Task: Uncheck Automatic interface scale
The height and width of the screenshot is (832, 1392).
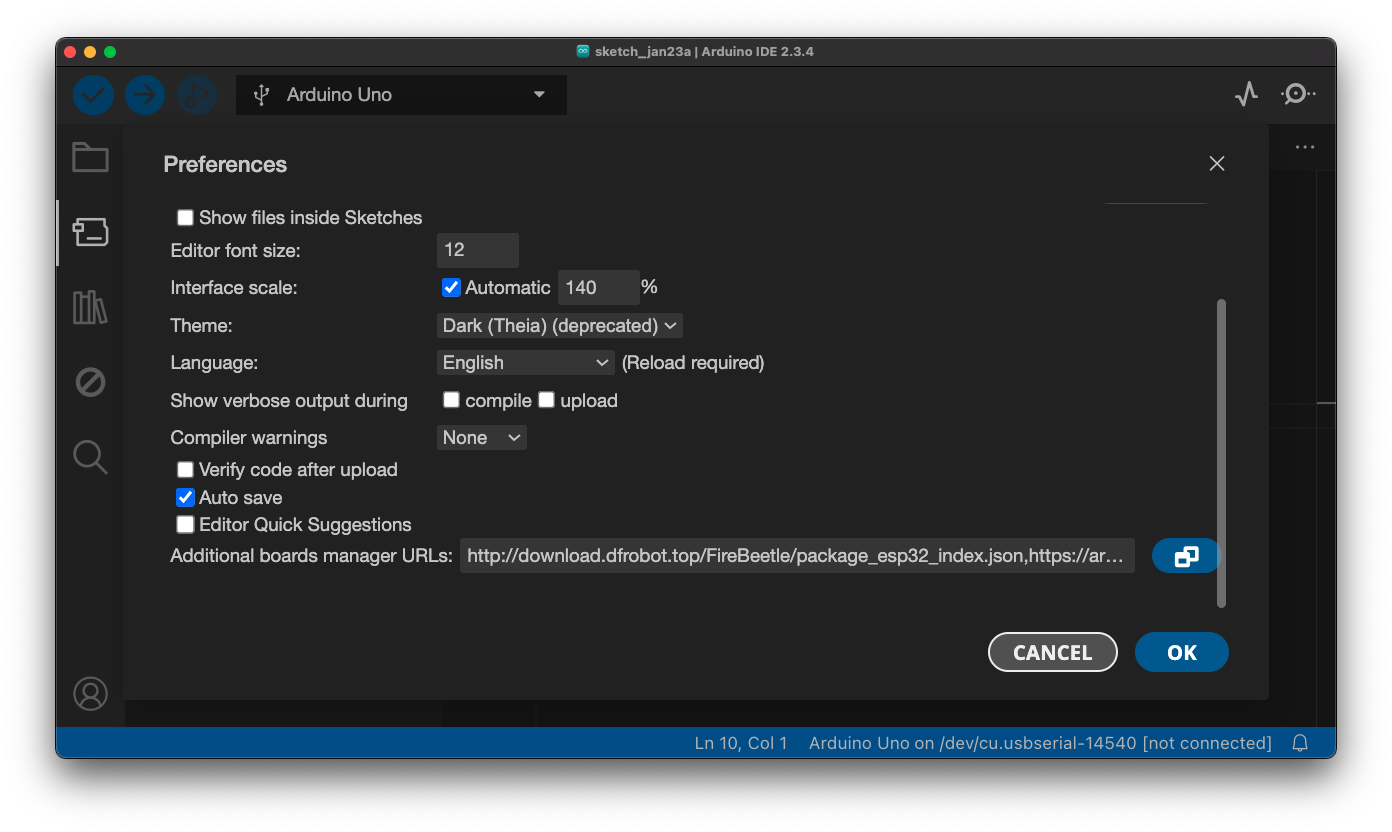Action: [451, 288]
